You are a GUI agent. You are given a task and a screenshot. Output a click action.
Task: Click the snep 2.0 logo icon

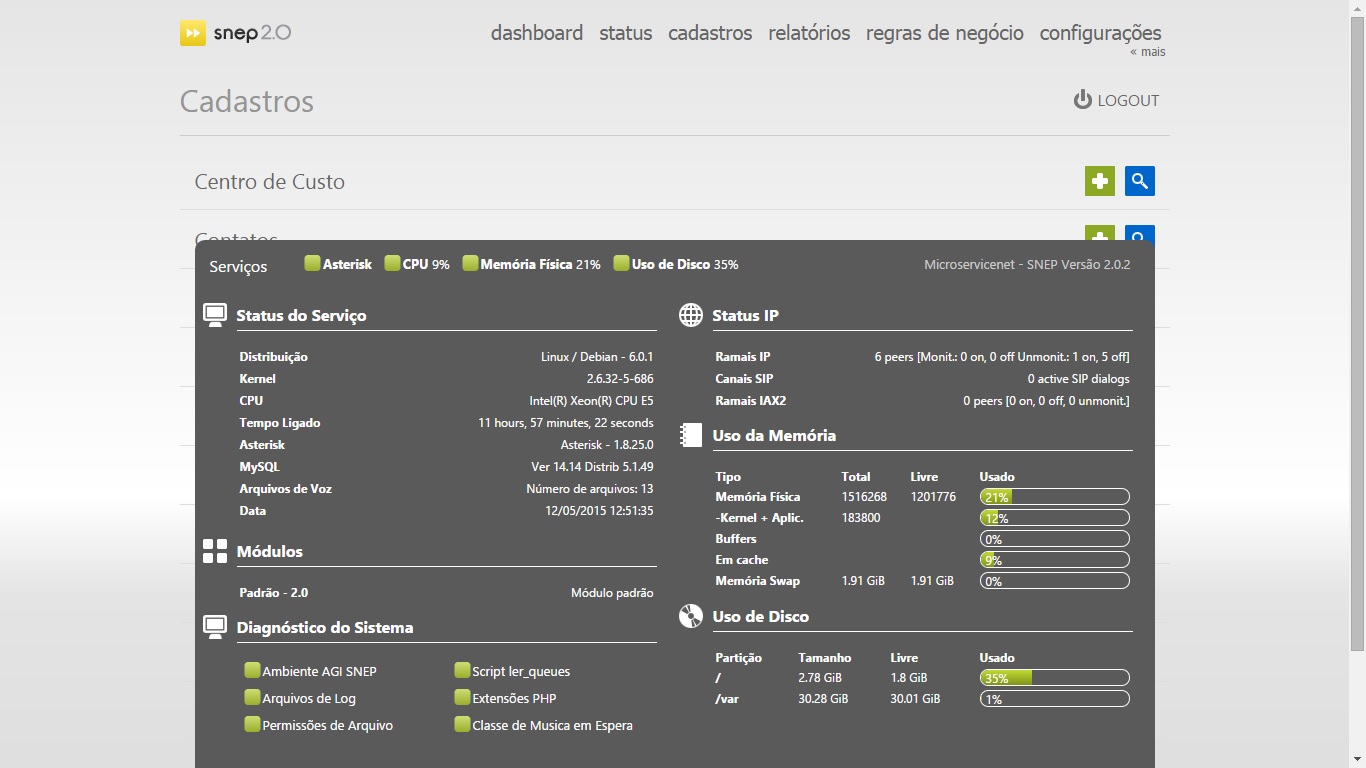(193, 33)
